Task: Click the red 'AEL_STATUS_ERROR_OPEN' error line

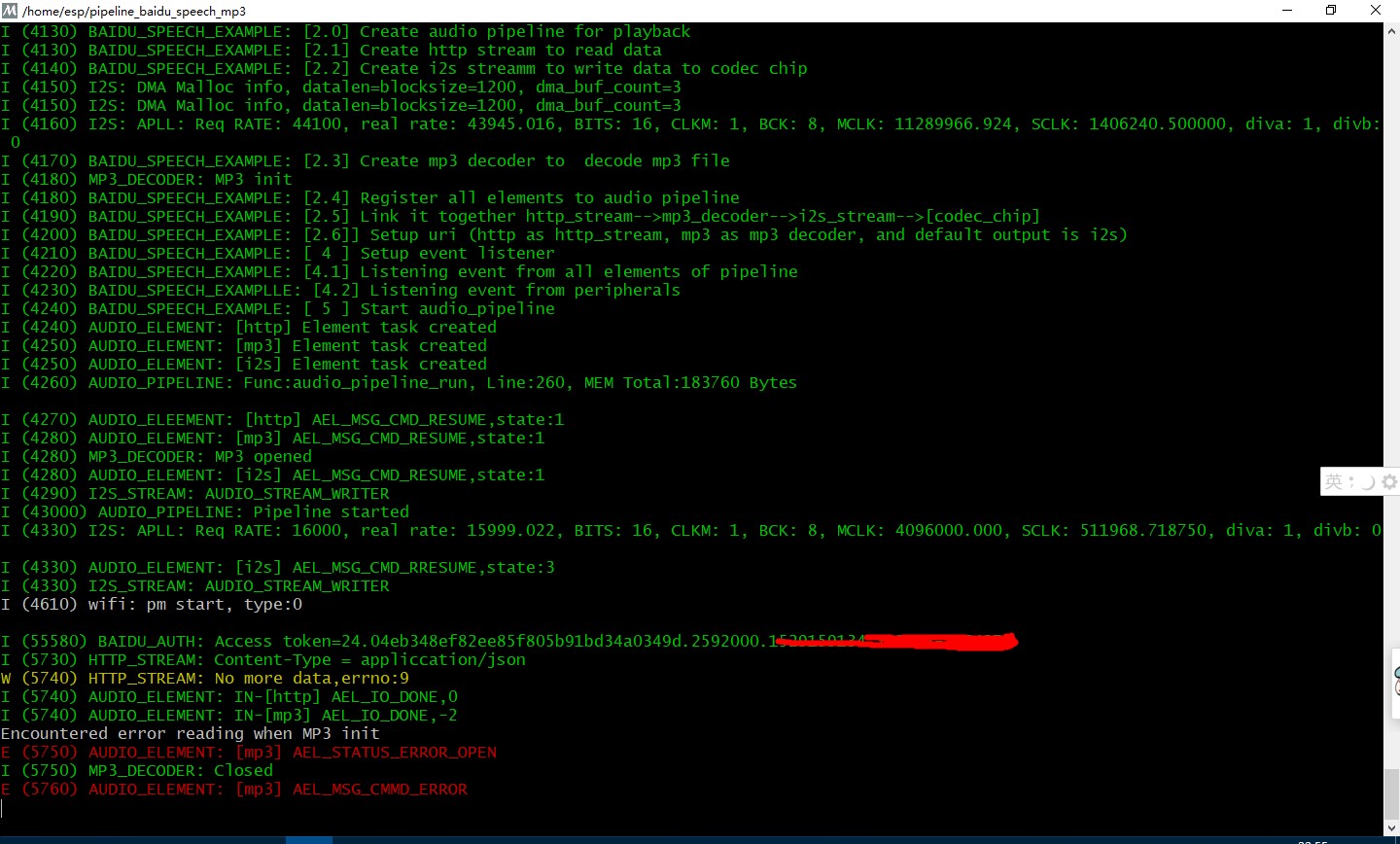Action: click(249, 752)
